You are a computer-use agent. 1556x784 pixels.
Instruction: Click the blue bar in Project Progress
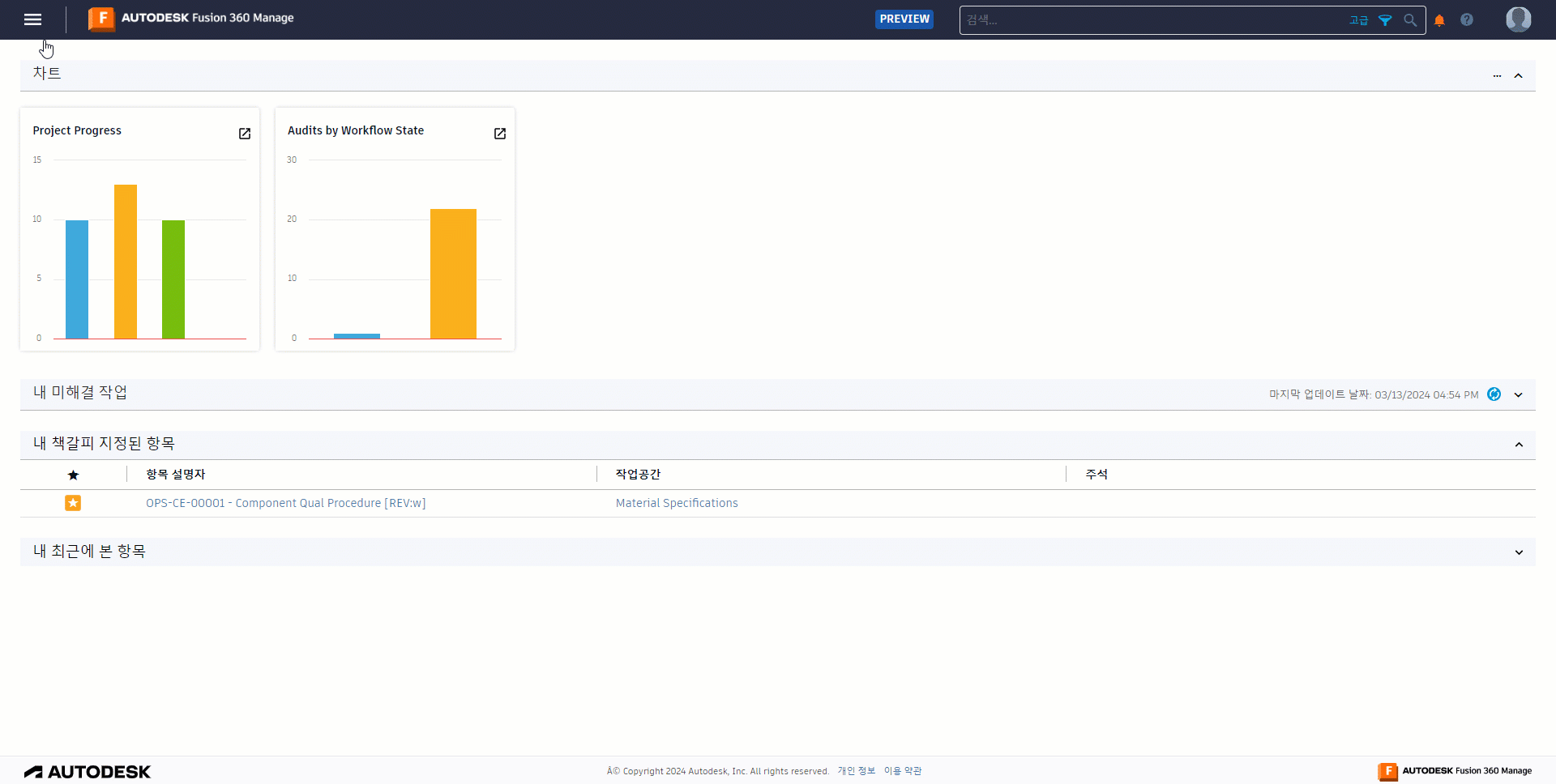(77, 279)
